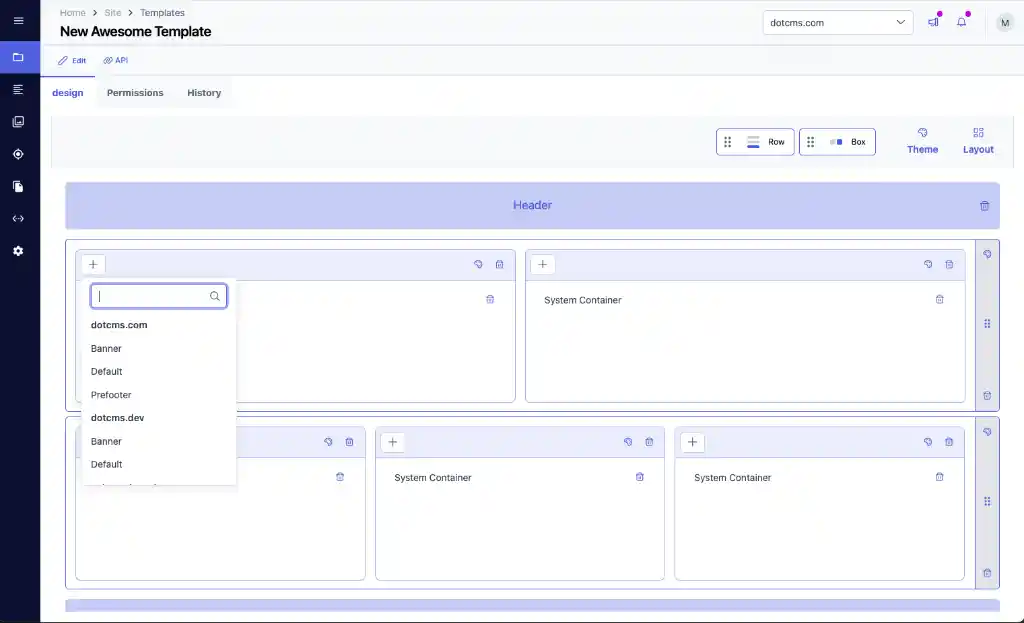1024x623 pixels.
Task: Open the code sidebar icon
Action: [x=18, y=218]
